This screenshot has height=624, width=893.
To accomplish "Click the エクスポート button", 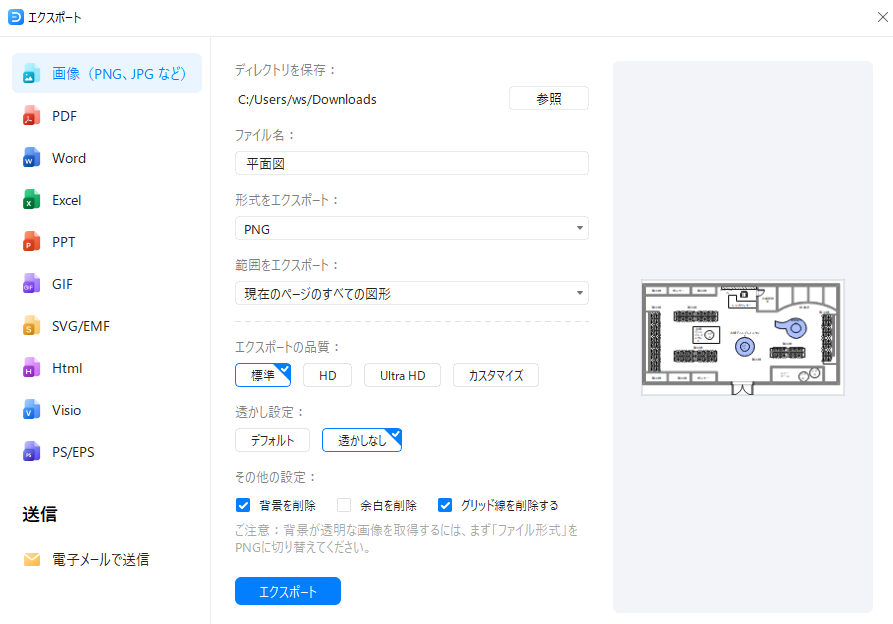I will (287, 591).
